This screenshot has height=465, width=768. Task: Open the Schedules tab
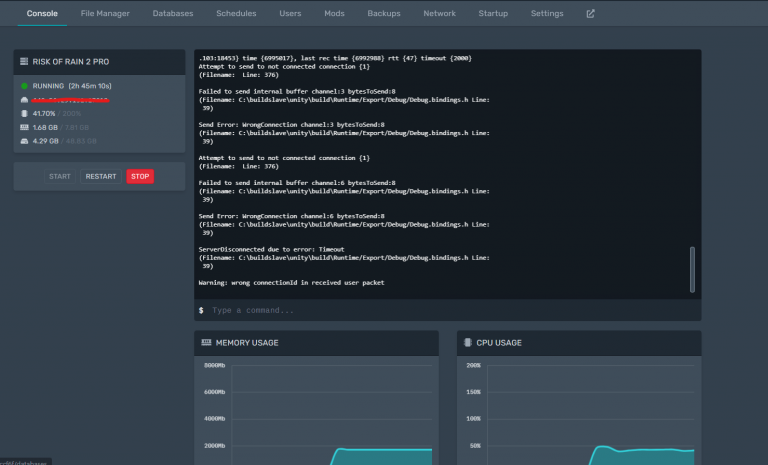pyautogui.click(x=236, y=14)
